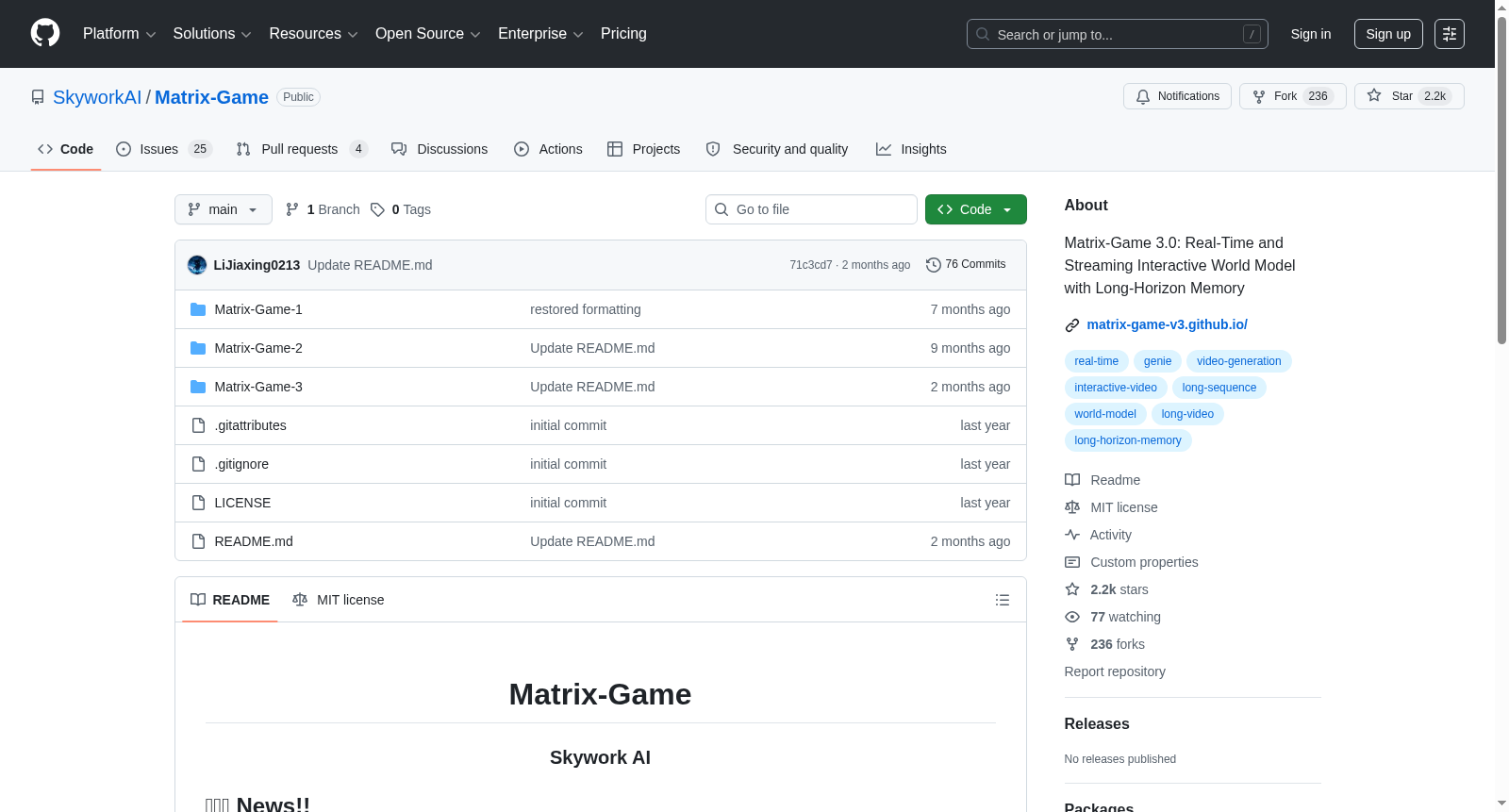Select the MIT license tab in file viewer
The height and width of the screenshot is (812, 1509).
click(x=339, y=600)
